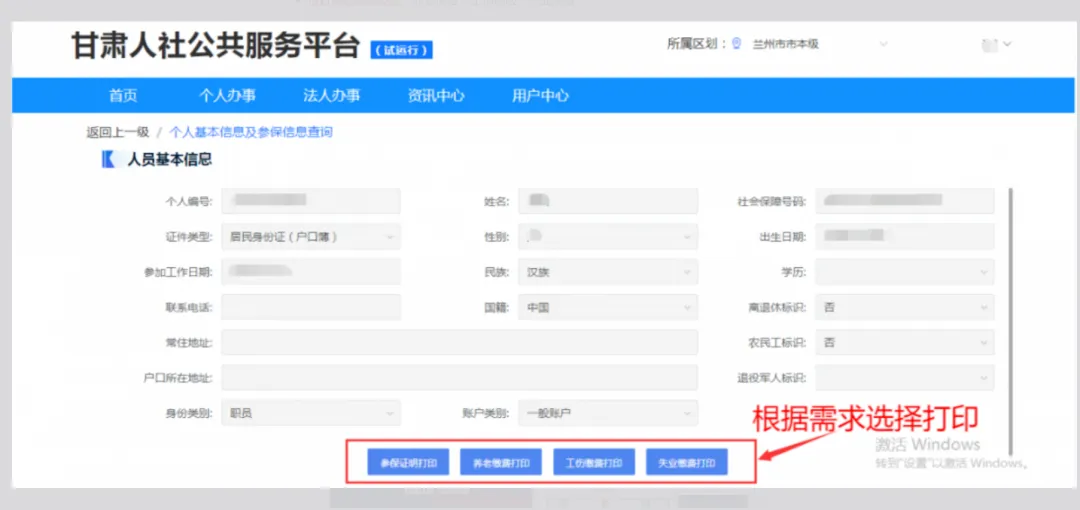1080x510 pixels.
Task: Expand the 兰州市市本级 region dropdown
Action: click(819, 44)
